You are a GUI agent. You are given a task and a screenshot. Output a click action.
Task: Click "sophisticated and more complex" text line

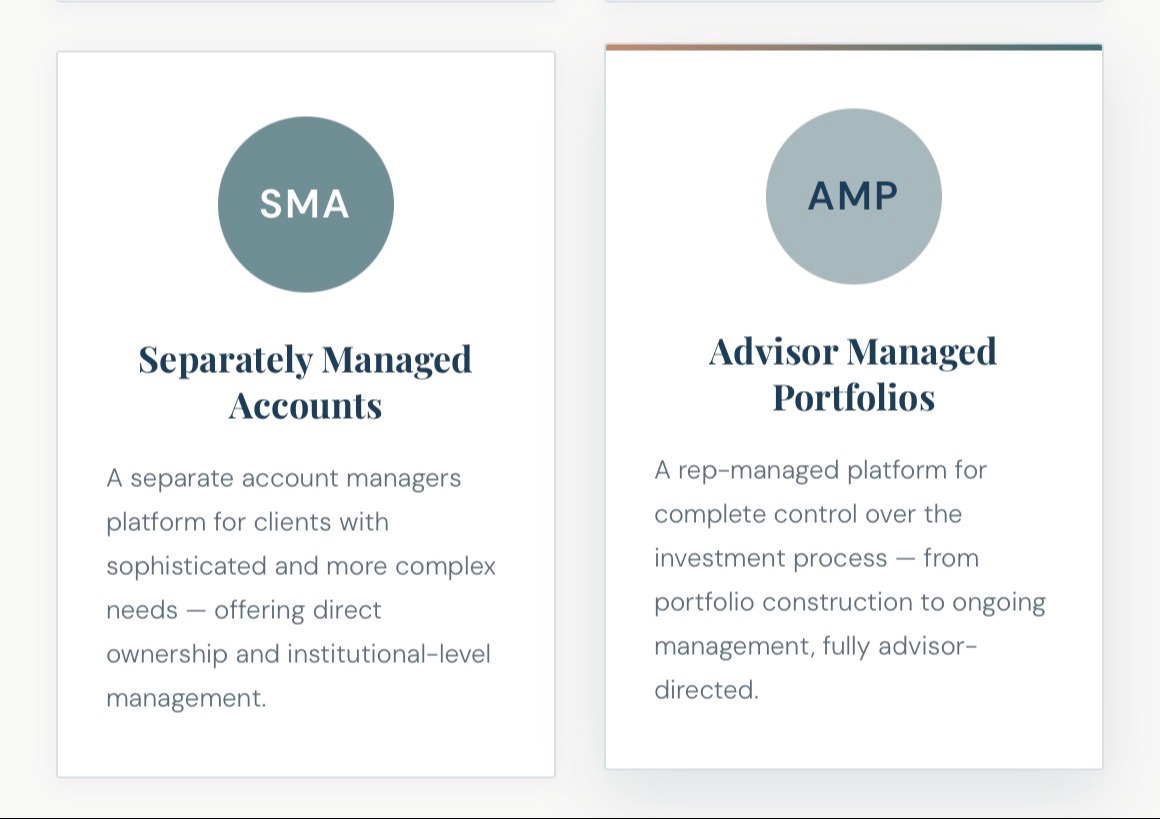pyautogui.click(x=301, y=566)
